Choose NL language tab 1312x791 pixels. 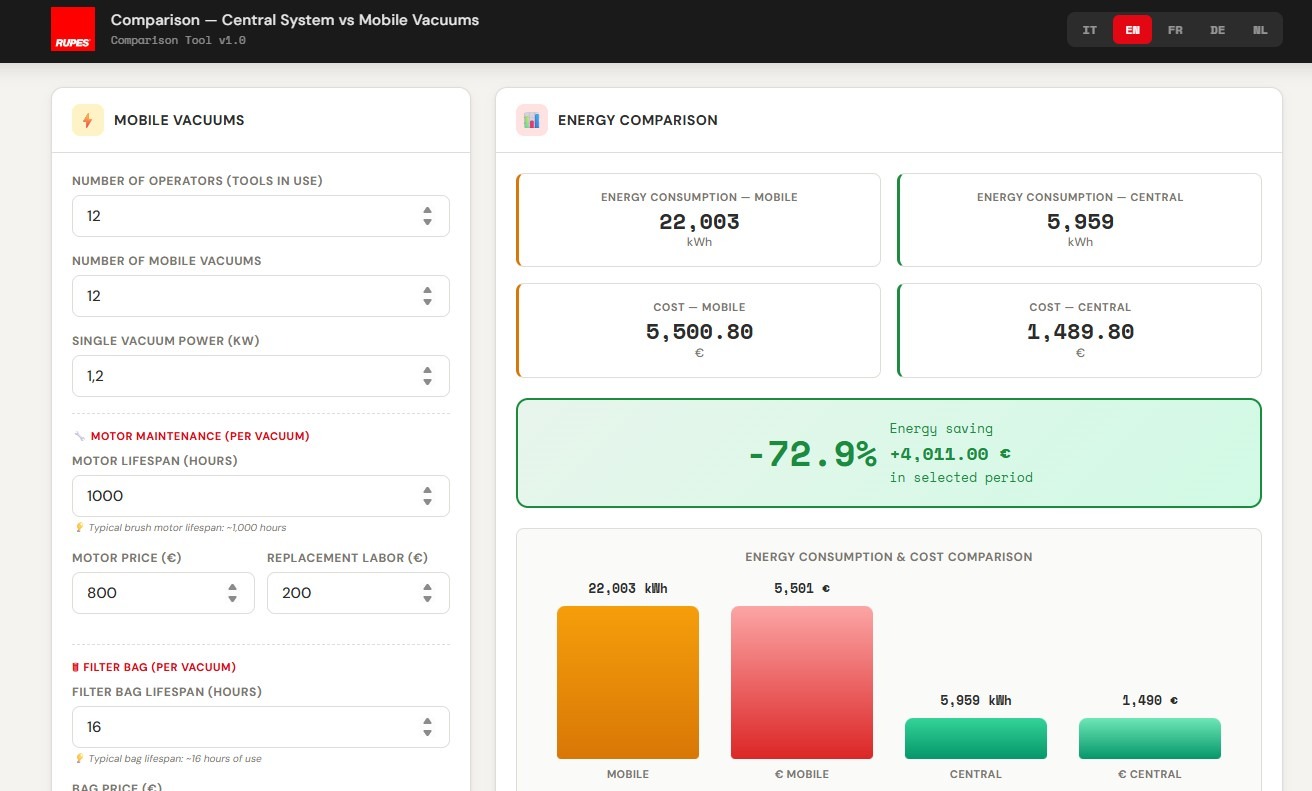pyautogui.click(x=1260, y=30)
